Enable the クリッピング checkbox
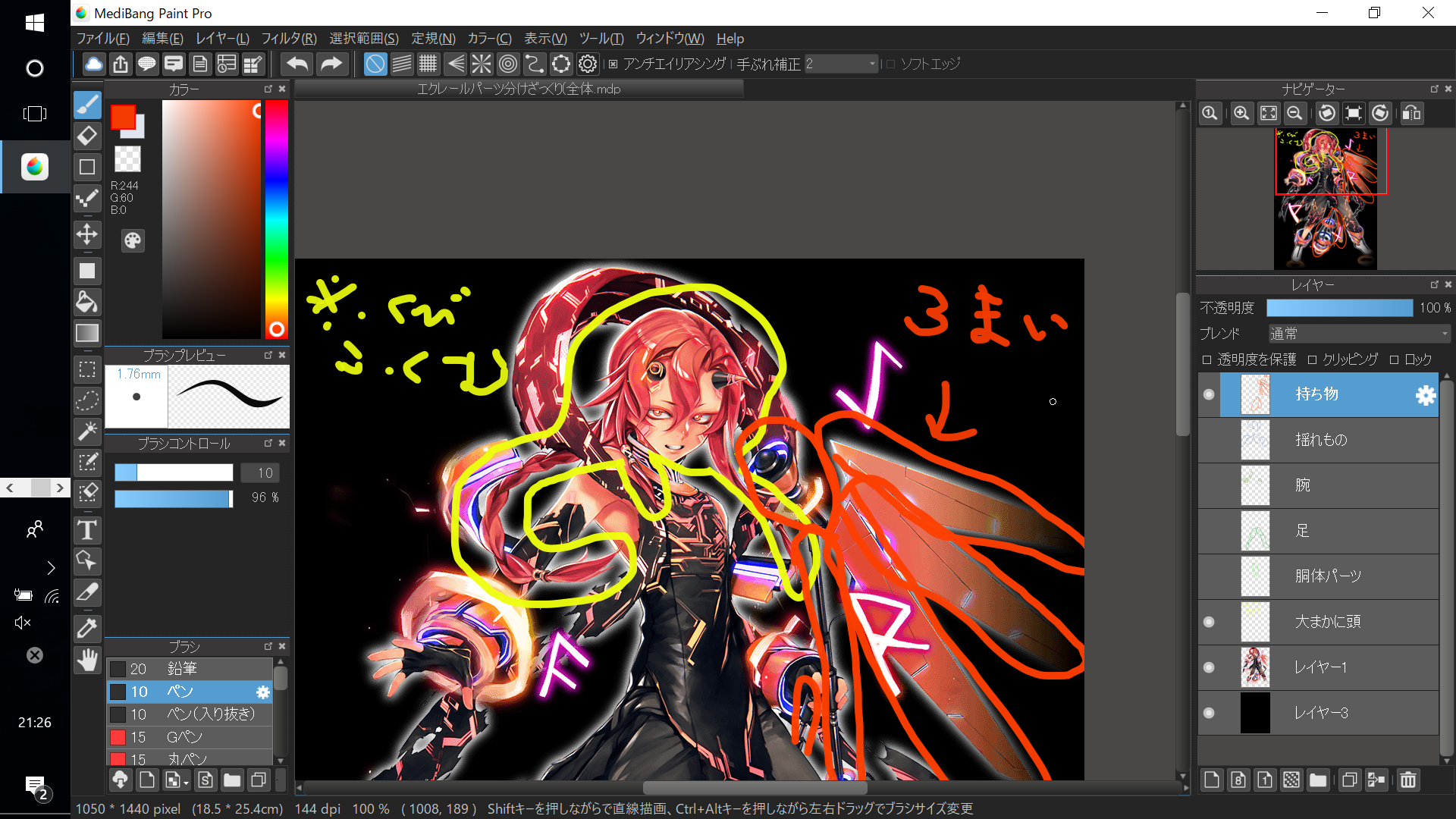This screenshot has width=1456, height=819. tap(1312, 359)
